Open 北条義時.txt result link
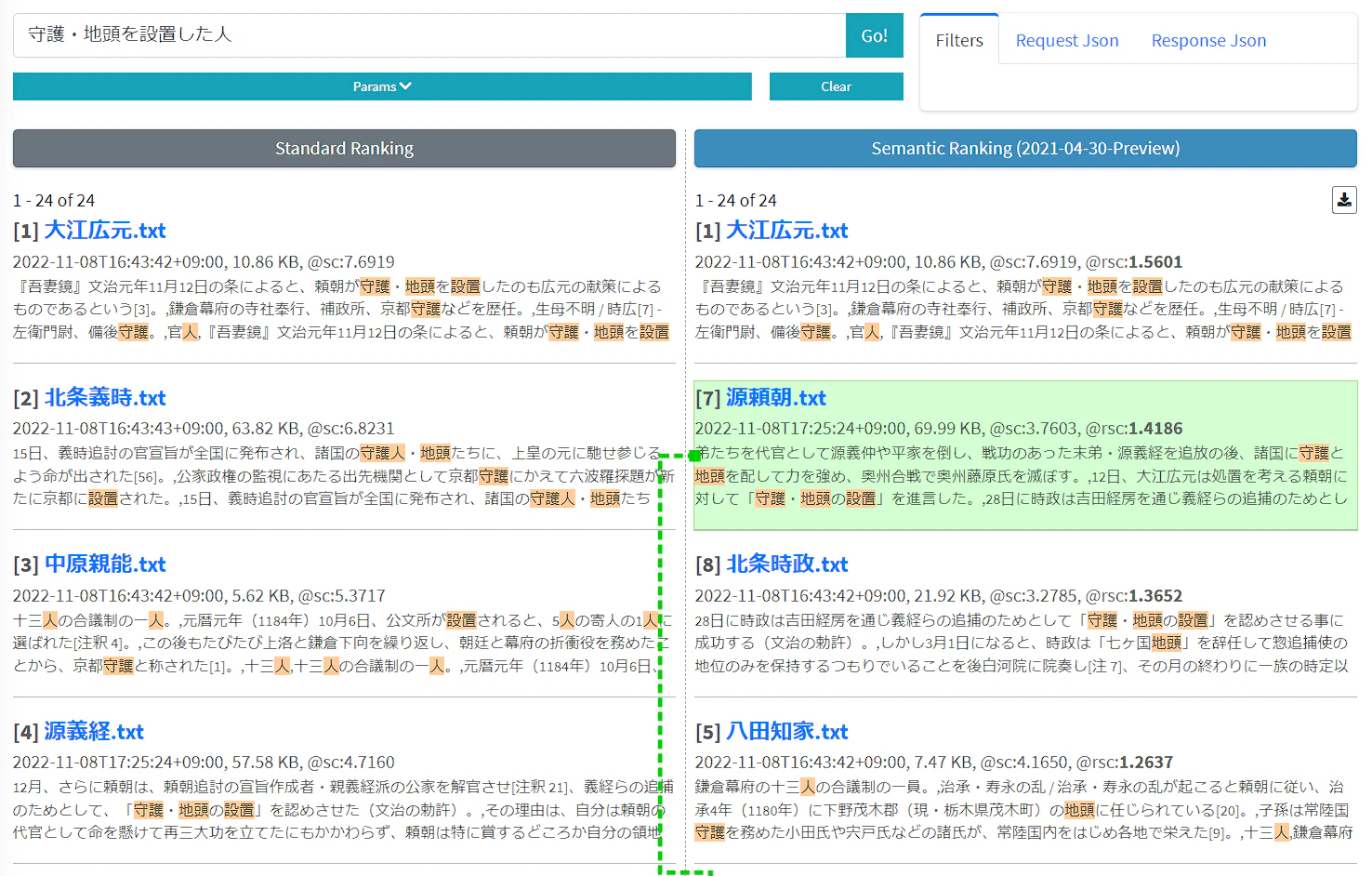Viewport: 1372px width, 876px height. coord(105,398)
